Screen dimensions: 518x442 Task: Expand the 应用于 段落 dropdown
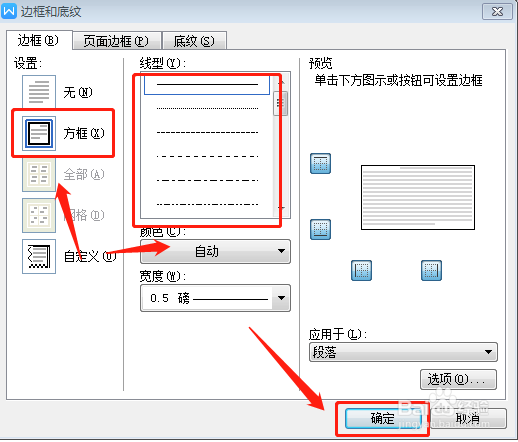(403, 352)
